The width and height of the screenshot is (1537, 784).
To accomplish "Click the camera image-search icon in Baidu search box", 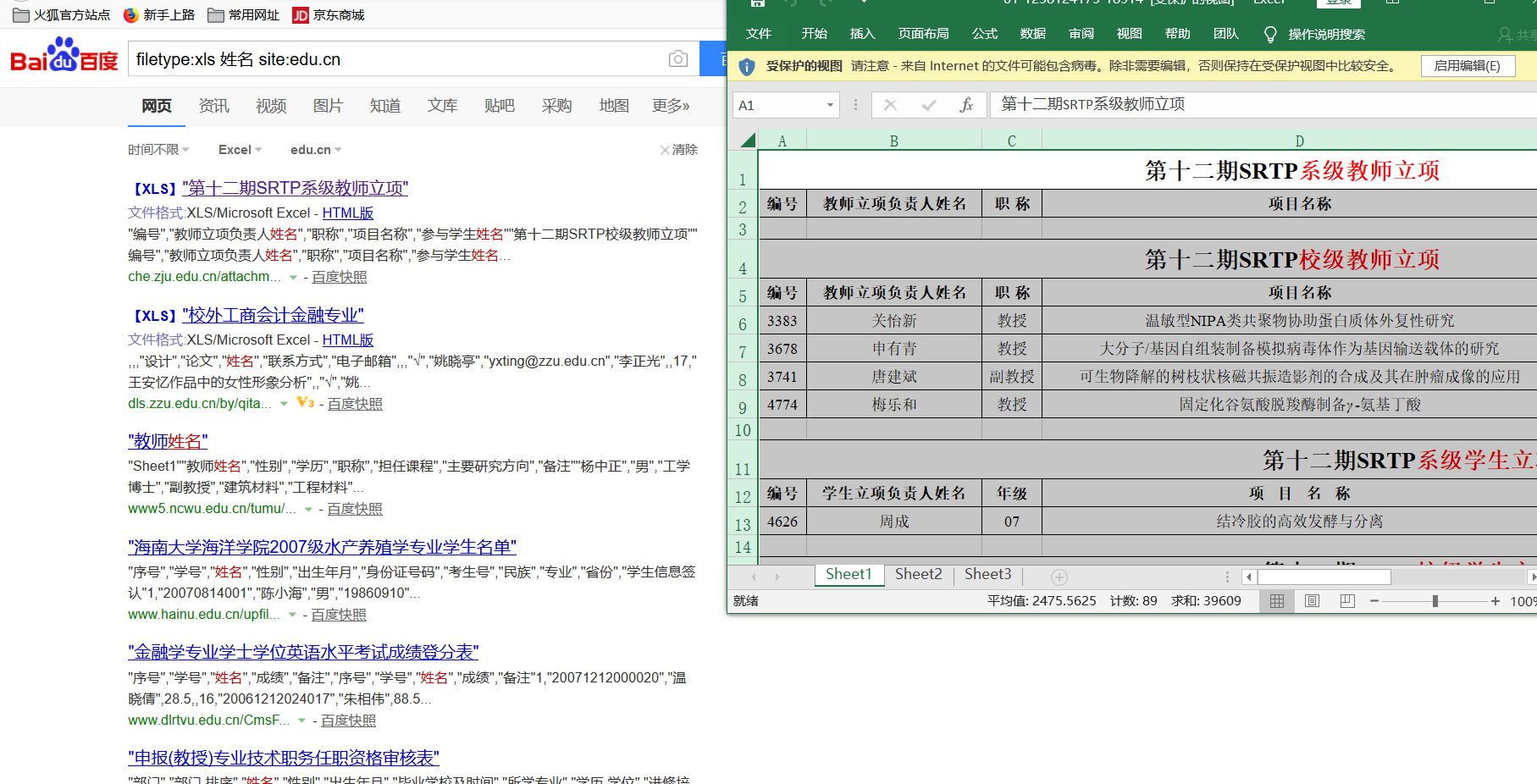I will point(677,59).
